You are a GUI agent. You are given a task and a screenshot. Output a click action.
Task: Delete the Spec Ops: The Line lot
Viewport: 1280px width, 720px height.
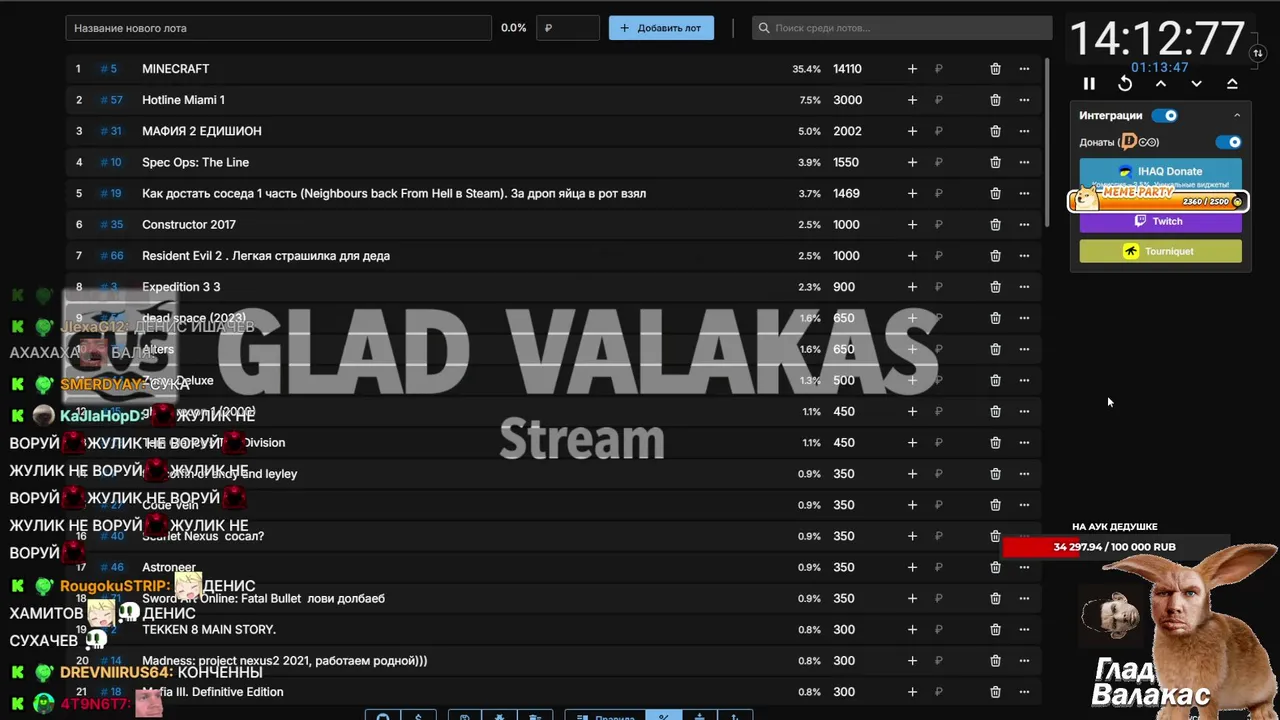(995, 162)
